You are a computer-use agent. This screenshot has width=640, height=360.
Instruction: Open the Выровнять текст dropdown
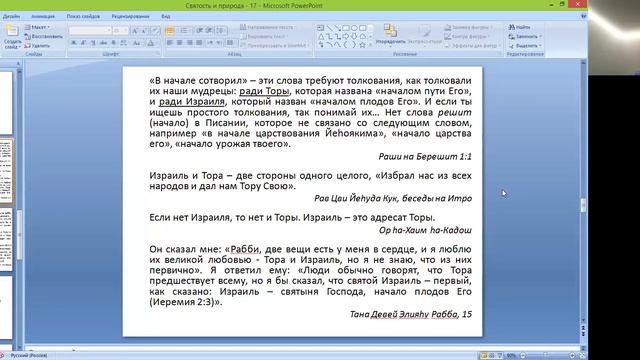(264, 36)
